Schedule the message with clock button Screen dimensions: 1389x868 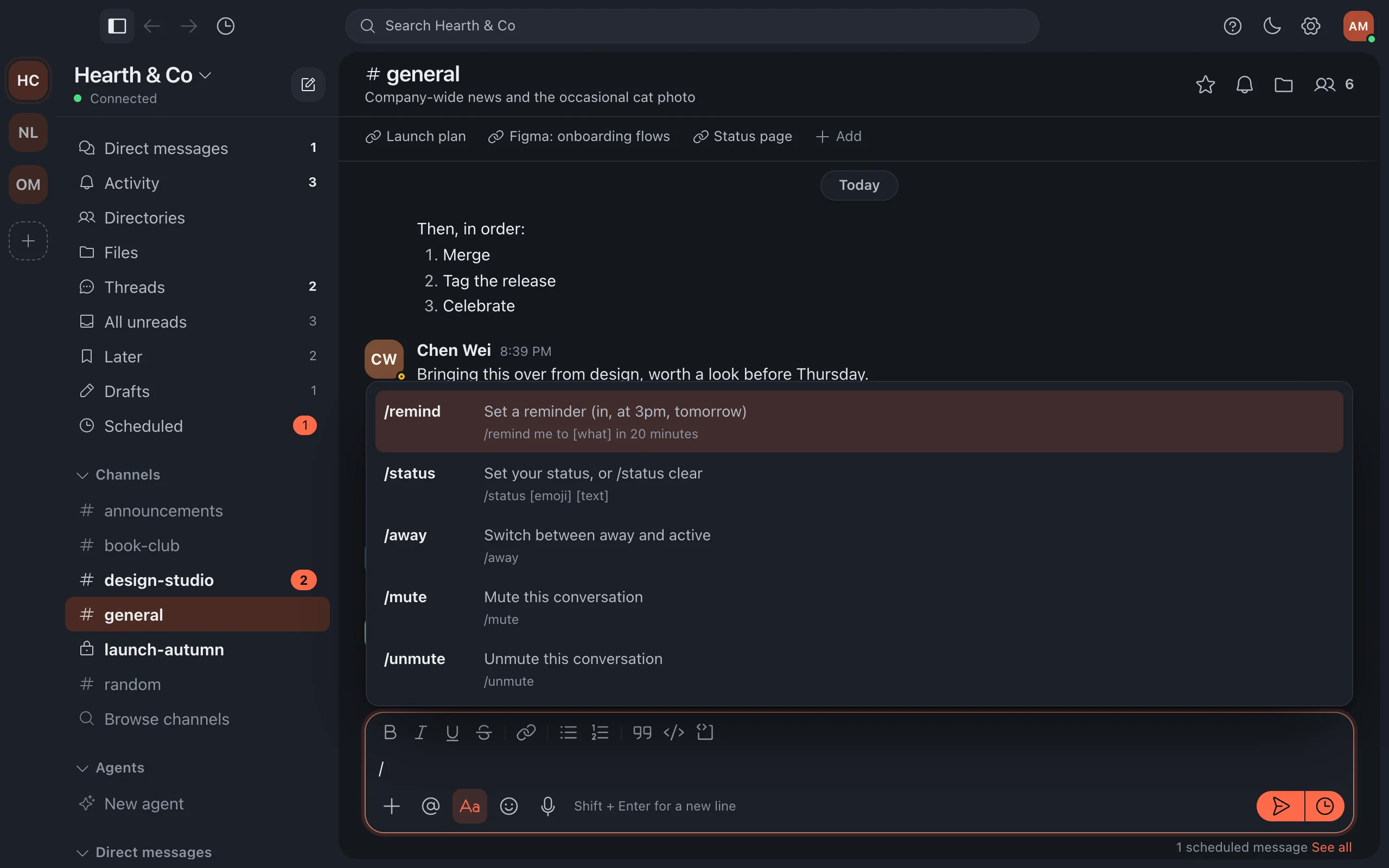click(x=1325, y=806)
